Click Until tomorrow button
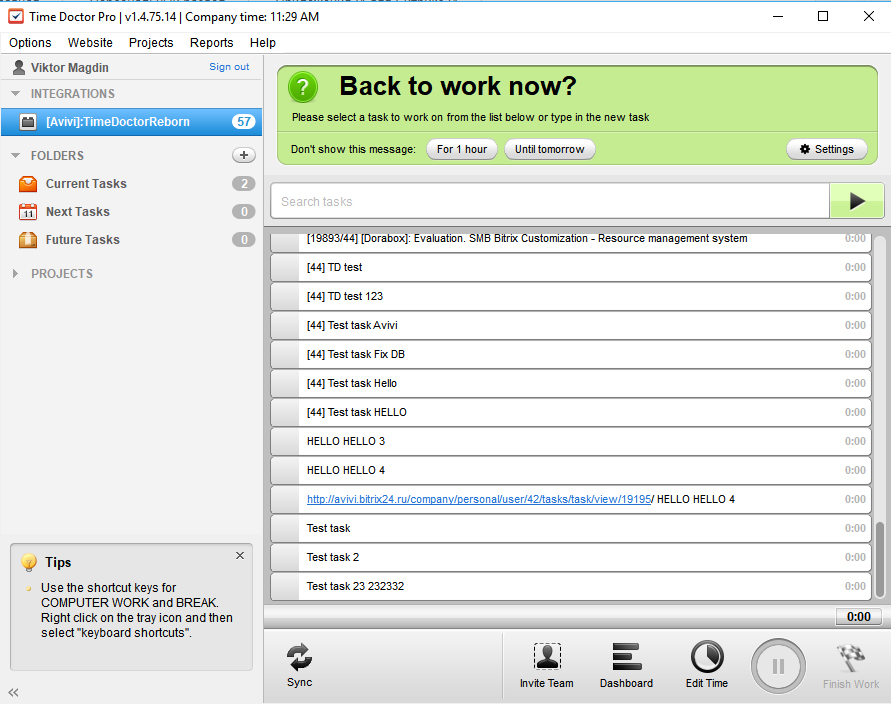Image resolution: width=891 pixels, height=704 pixels. 549,149
